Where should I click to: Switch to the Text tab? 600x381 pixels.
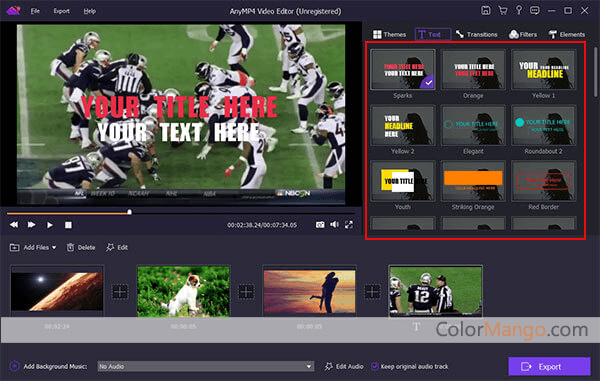pyautogui.click(x=433, y=34)
